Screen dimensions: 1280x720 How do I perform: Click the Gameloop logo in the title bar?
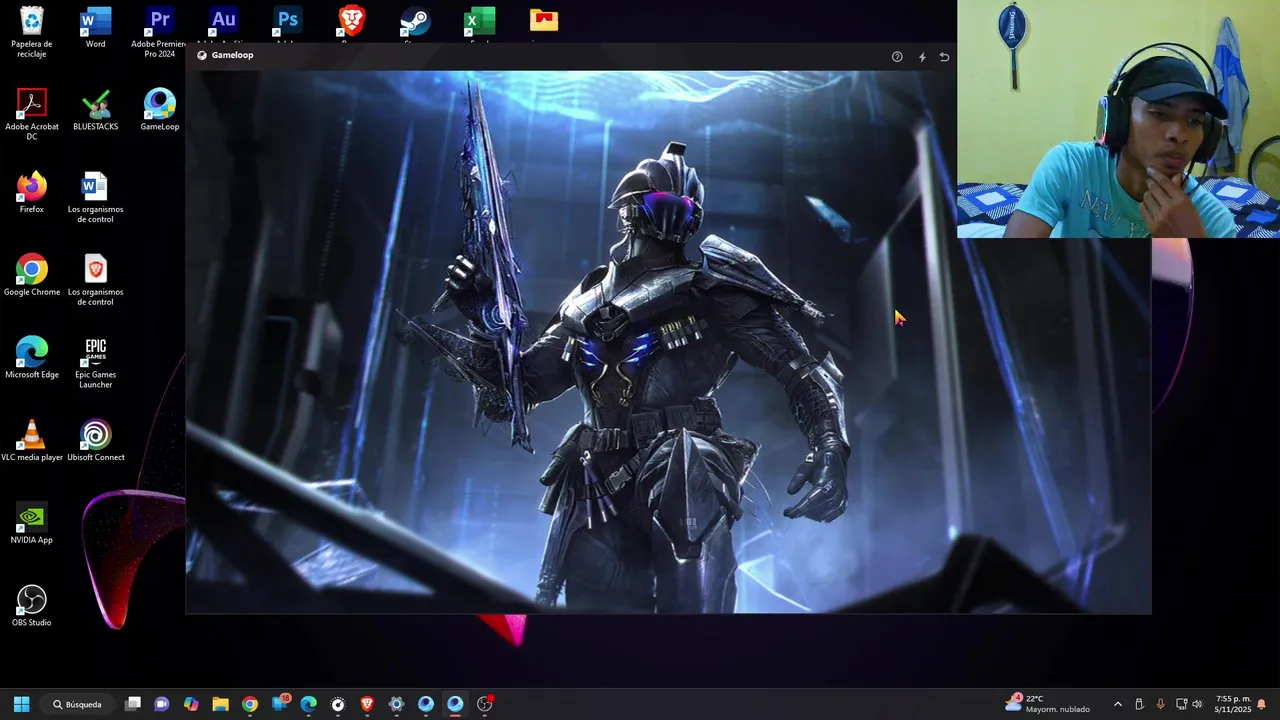click(202, 55)
